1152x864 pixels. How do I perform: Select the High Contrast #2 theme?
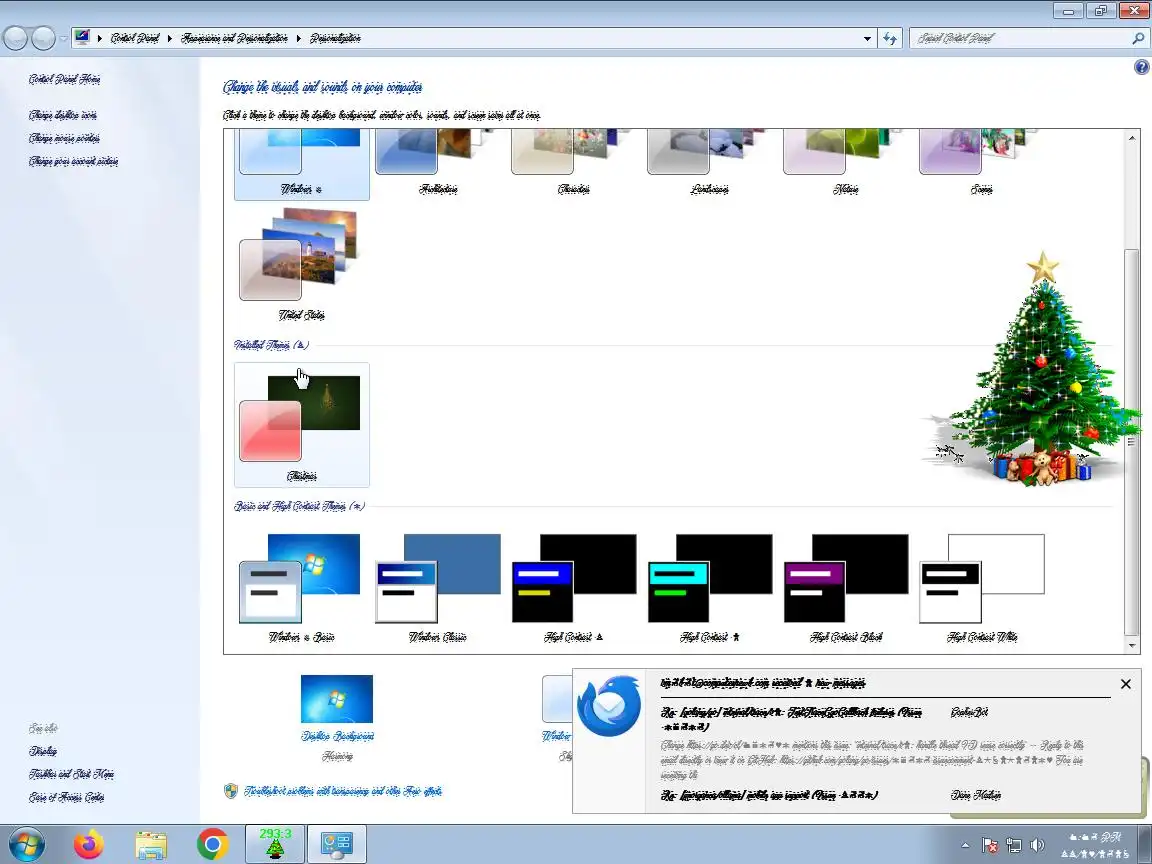(x=710, y=588)
